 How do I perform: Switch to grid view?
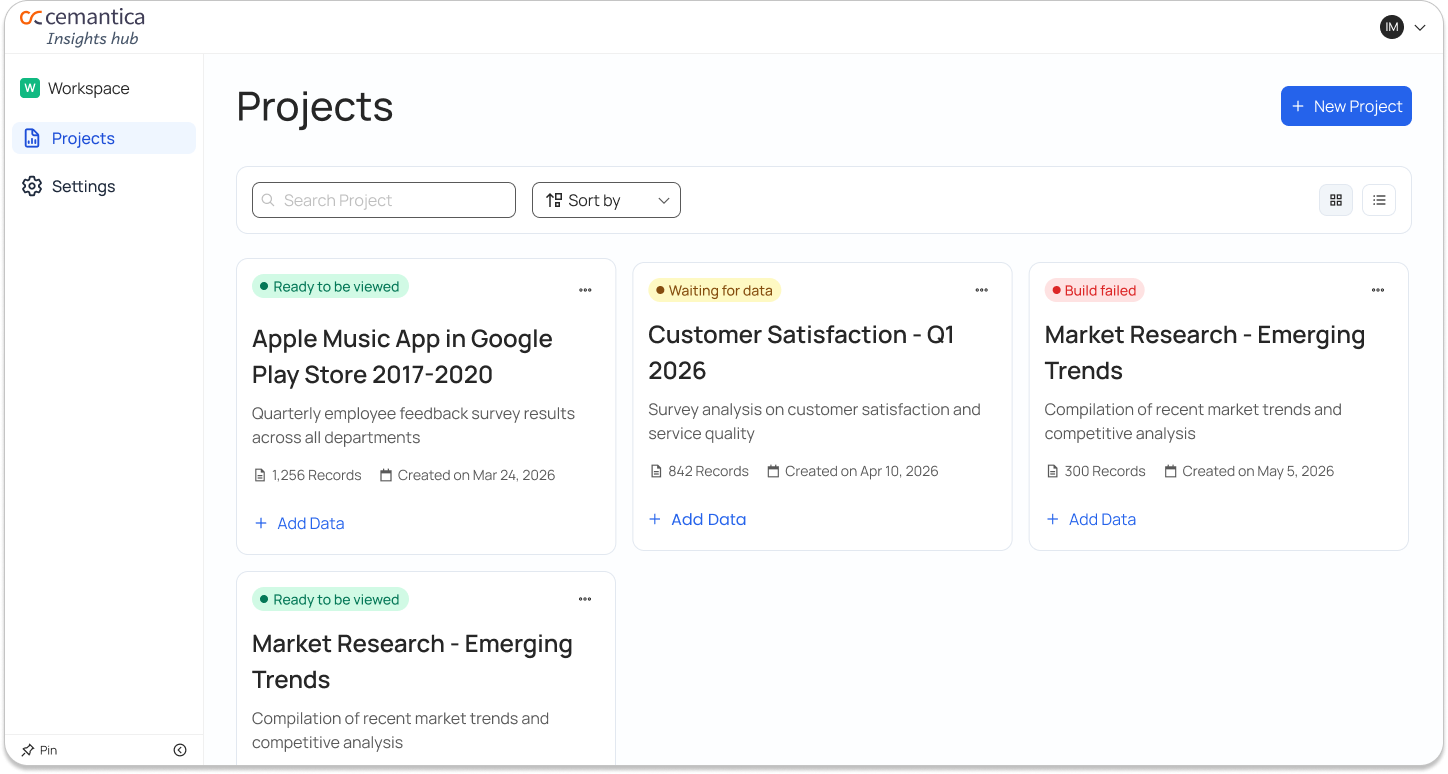click(1336, 200)
